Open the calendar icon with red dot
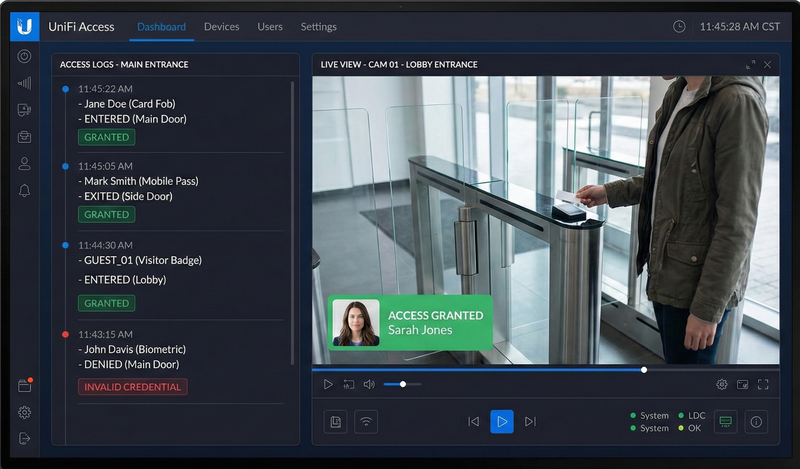800x469 pixels. [x=24, y=385]
